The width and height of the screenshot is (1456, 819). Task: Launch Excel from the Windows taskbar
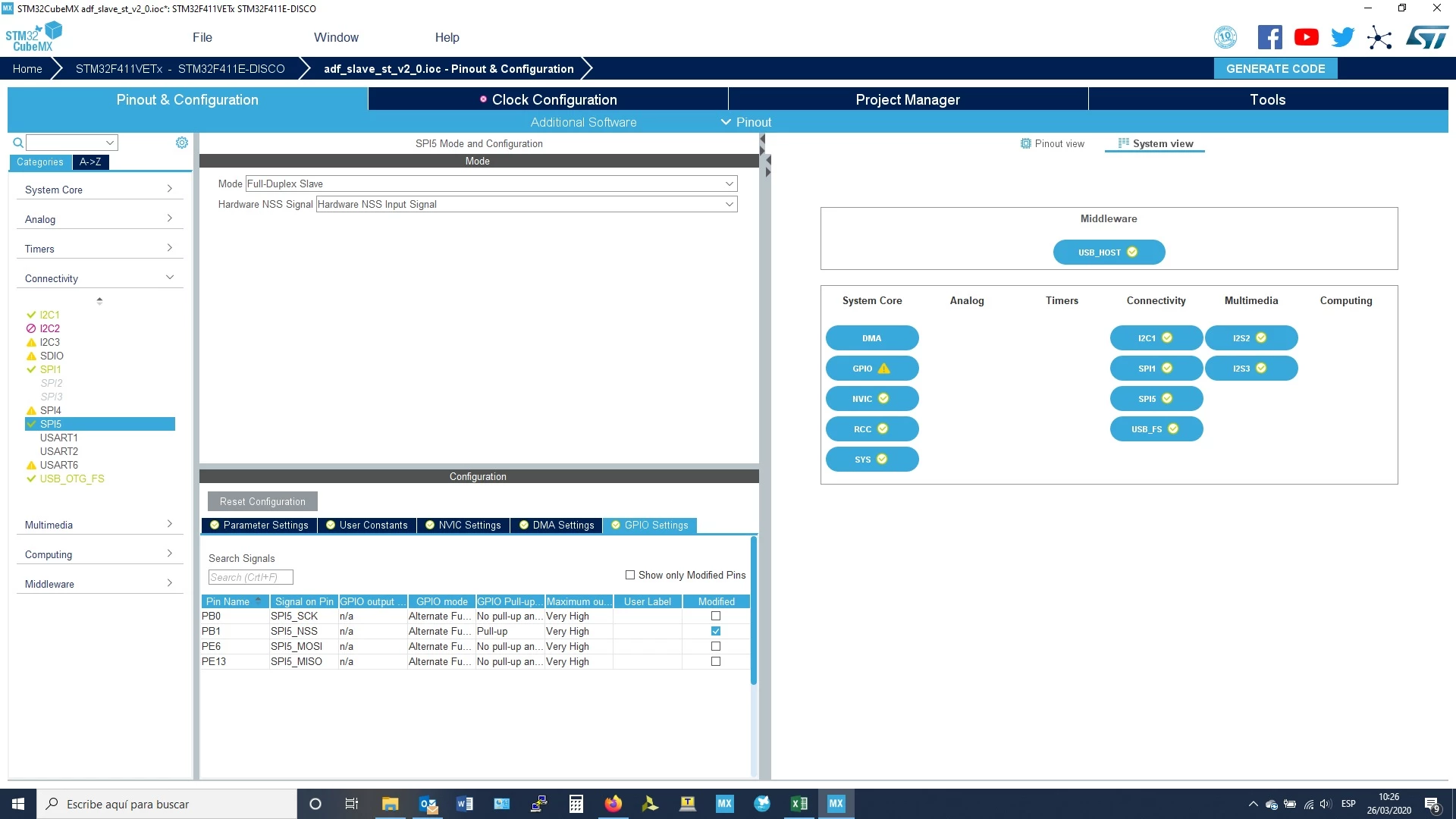tap(799, 804)
